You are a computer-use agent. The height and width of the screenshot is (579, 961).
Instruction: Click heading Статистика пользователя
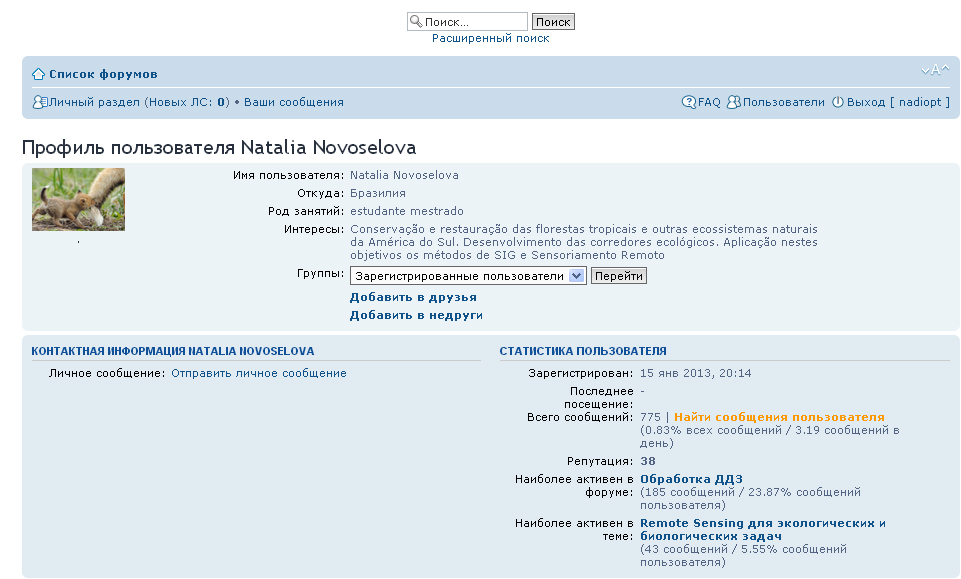point(583,351)
